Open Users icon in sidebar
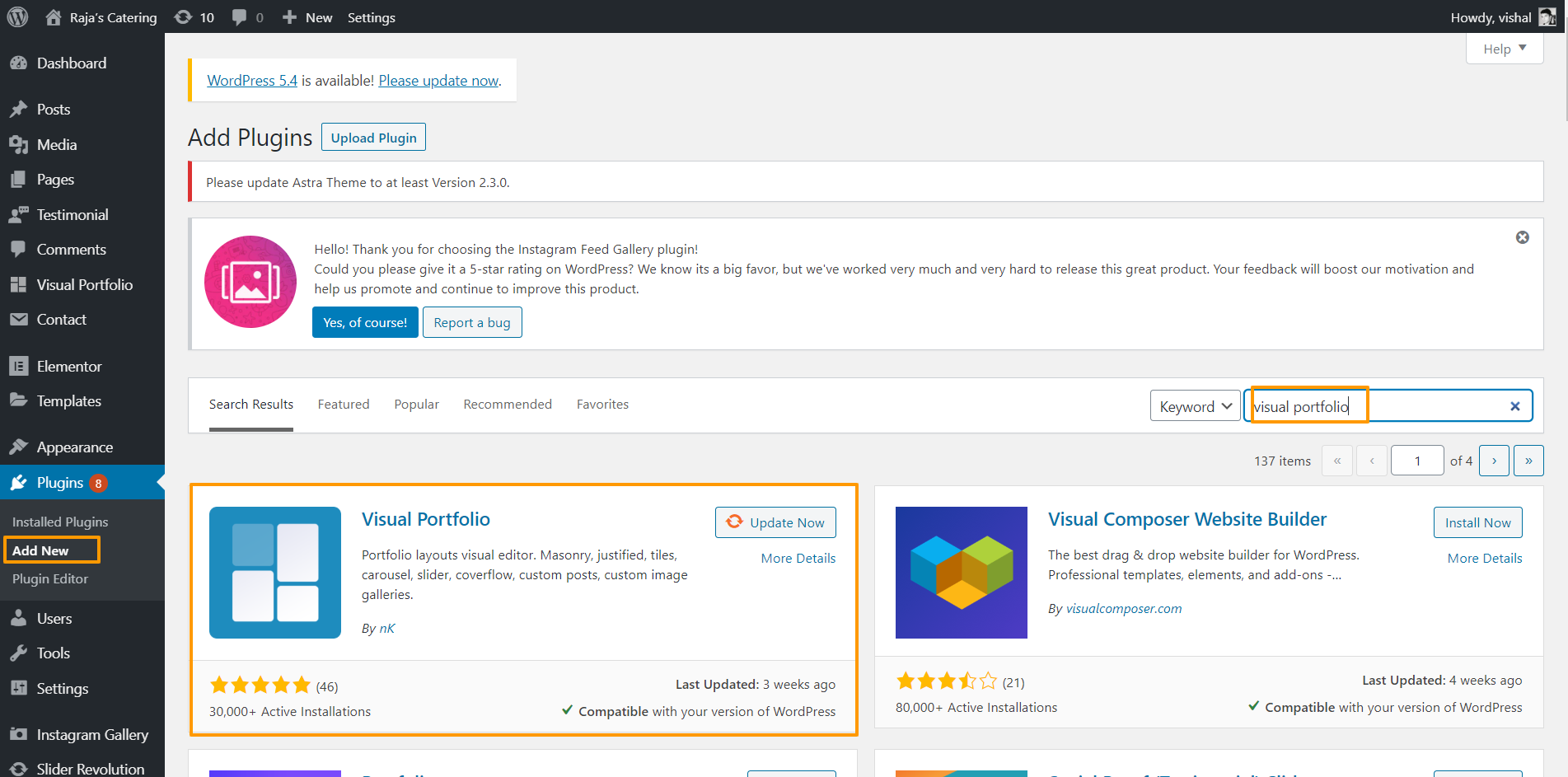The height and width of the screenshot is (777, 1568). 18,619
